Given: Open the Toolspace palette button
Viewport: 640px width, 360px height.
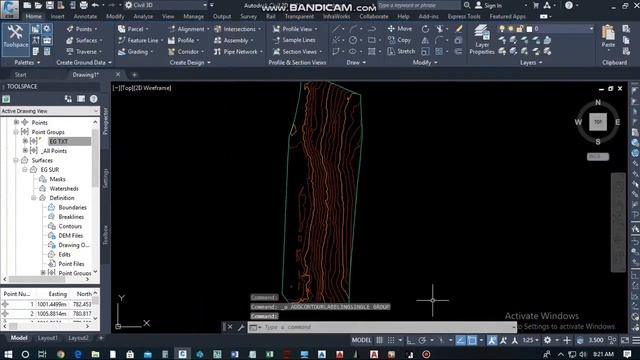Looking at the screenshot, I should tap(16, 40).
